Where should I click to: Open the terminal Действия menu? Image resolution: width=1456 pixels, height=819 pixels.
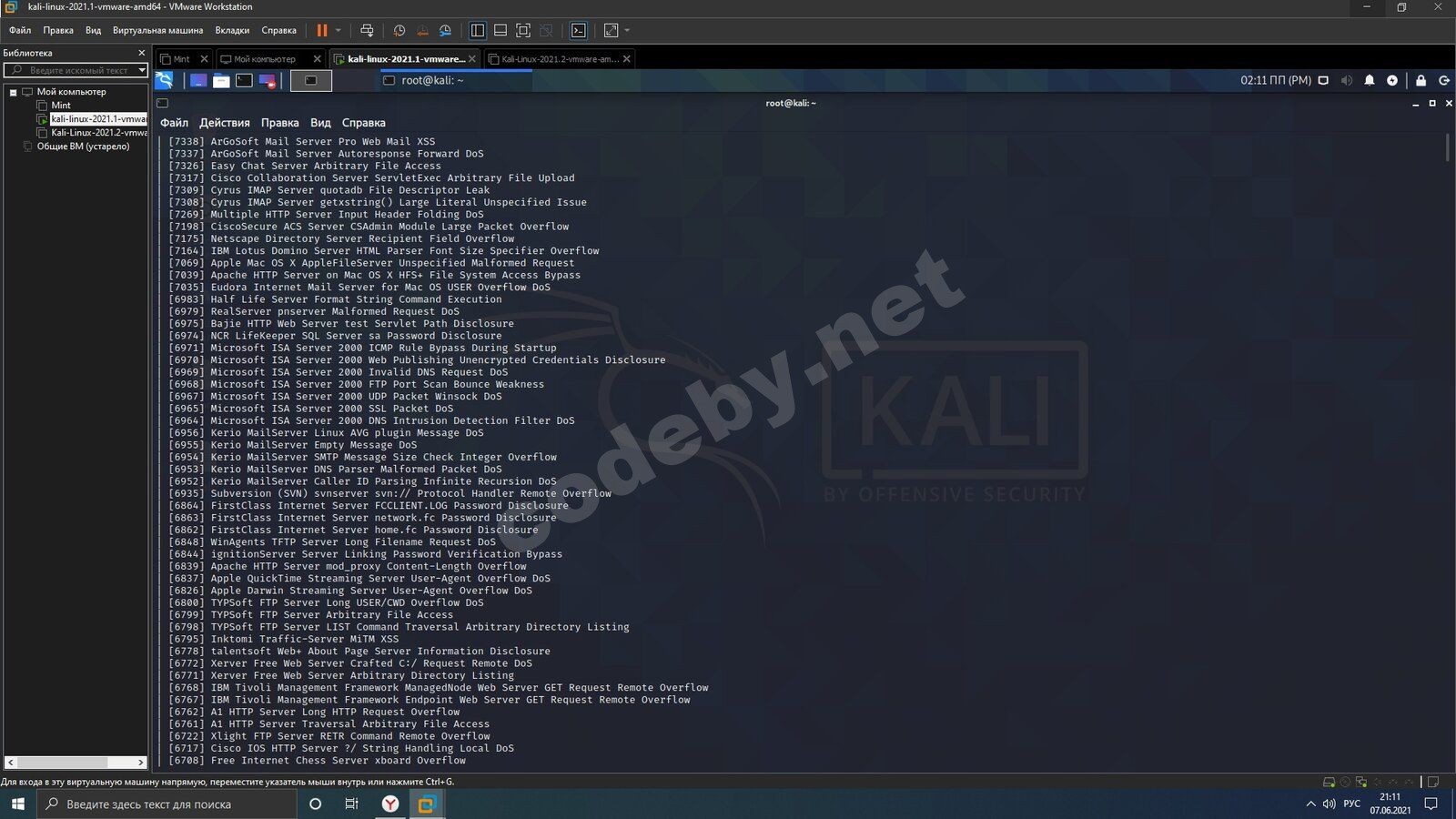[x=225, y=123]
